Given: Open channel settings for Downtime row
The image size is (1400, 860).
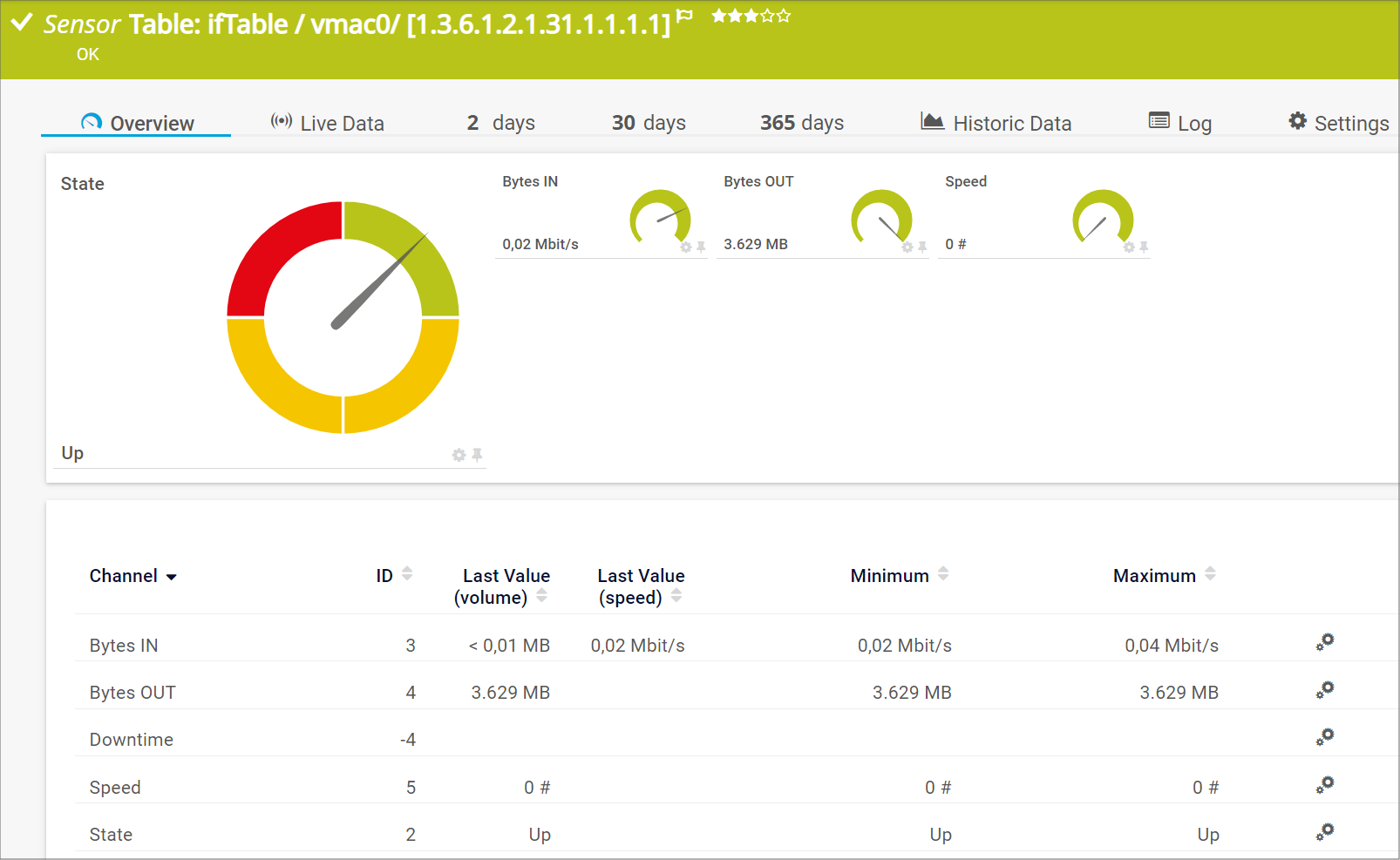Looking at the screenshot, I should pyautogui.click(x=1325, y=737).
